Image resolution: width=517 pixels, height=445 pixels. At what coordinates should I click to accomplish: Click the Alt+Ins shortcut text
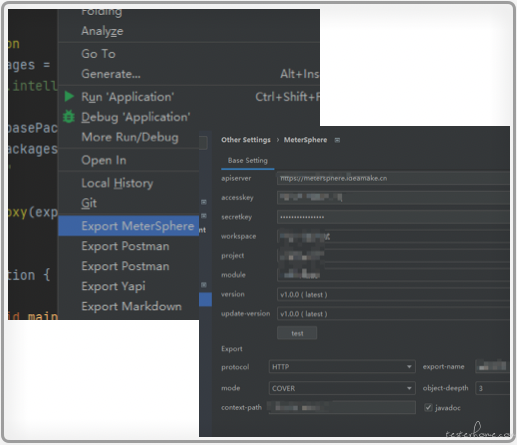point(299,74)
